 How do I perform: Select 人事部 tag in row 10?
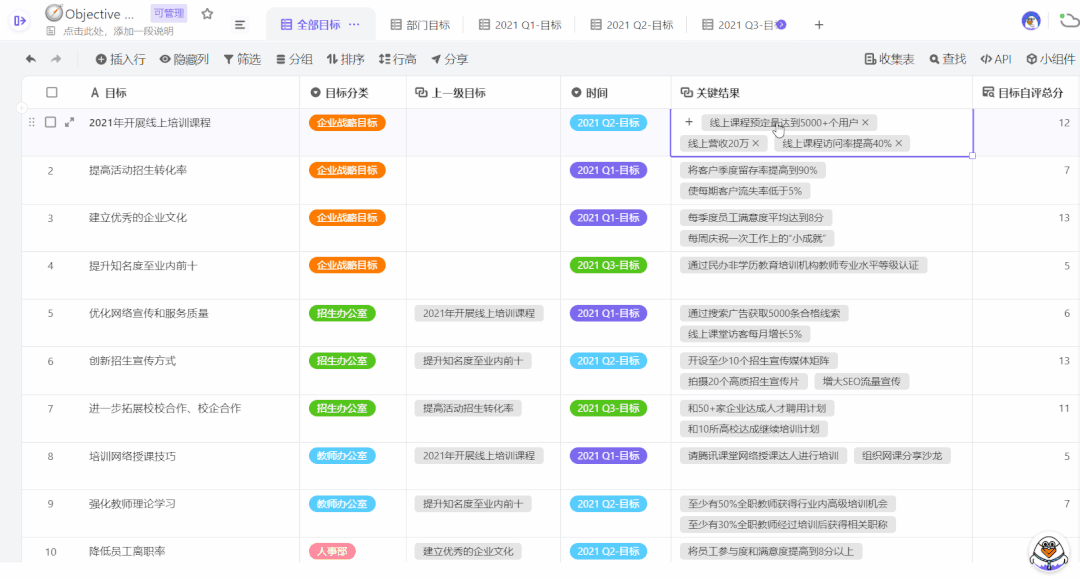coord(332,551)
